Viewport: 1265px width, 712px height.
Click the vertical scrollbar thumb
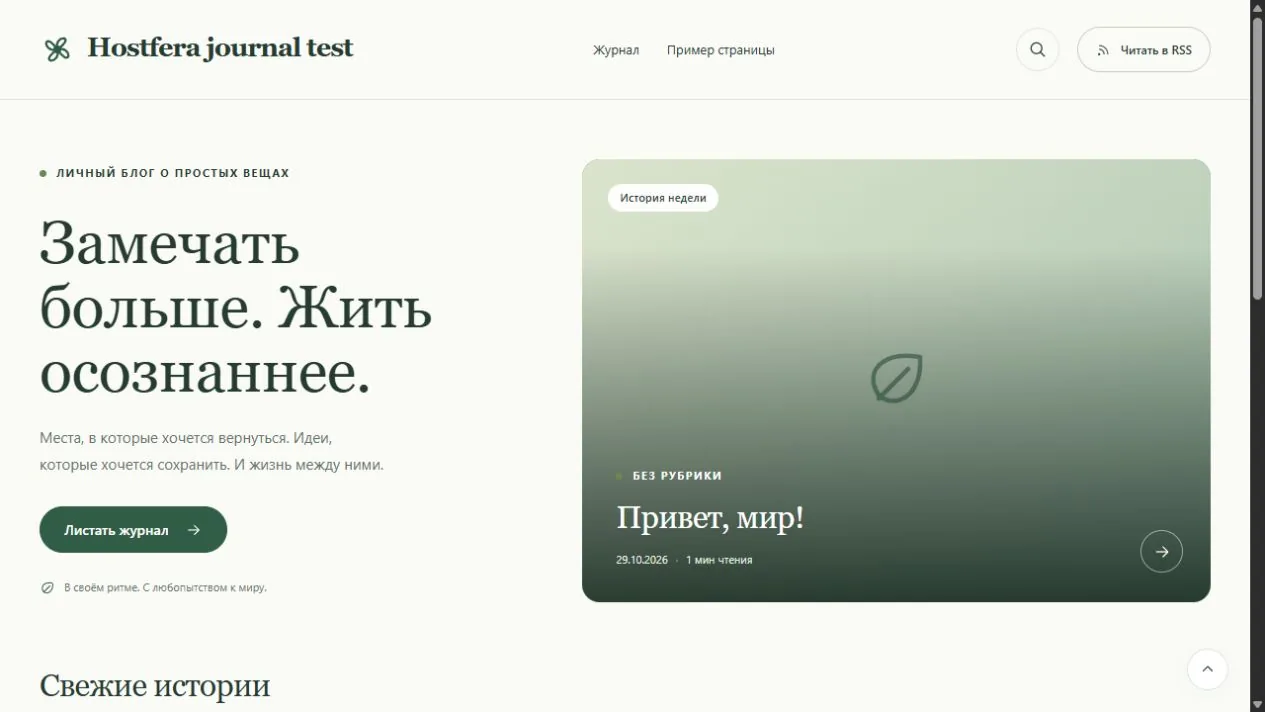(1258, 157)
